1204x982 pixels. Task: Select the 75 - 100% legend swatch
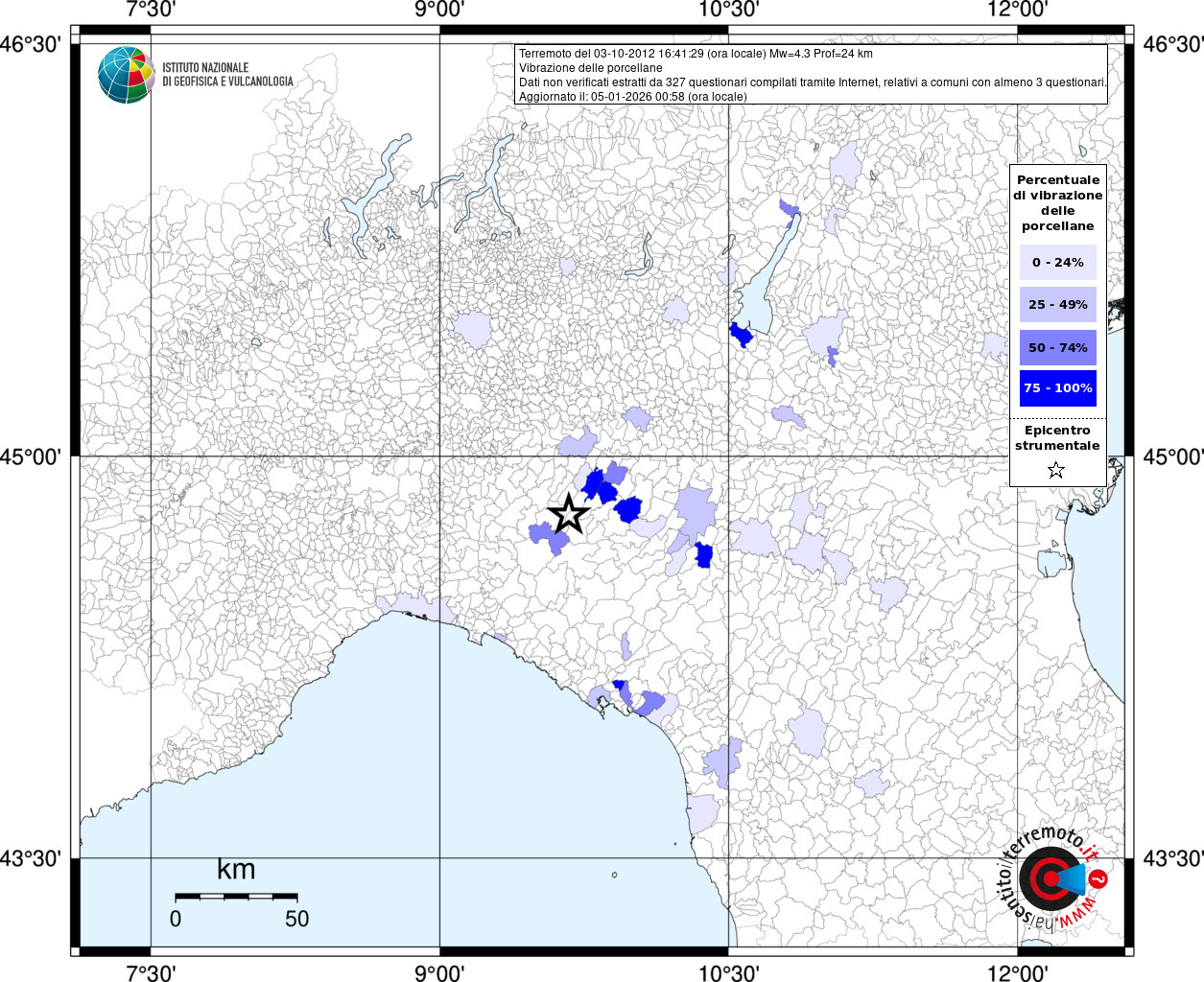1057,387
